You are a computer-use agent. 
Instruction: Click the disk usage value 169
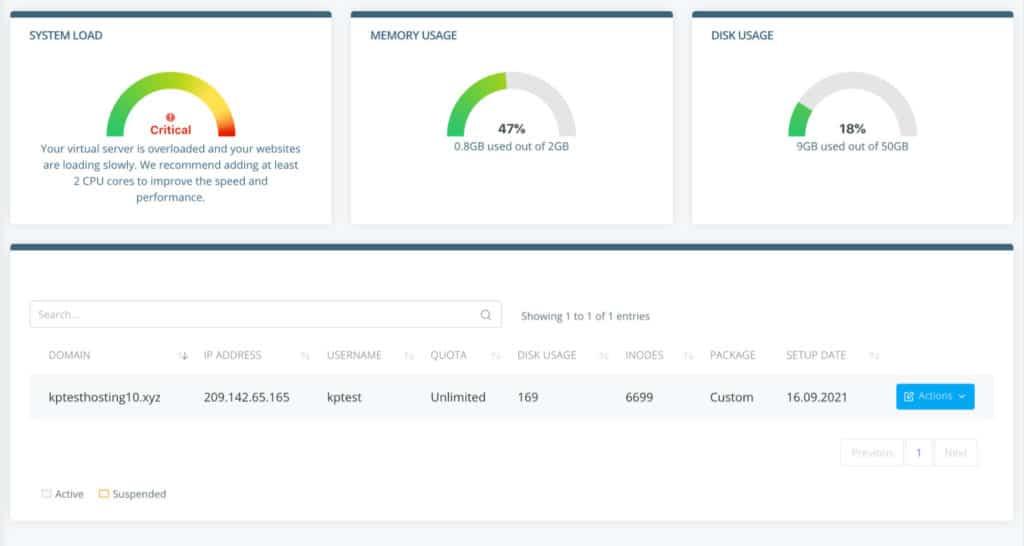[528, 397]
